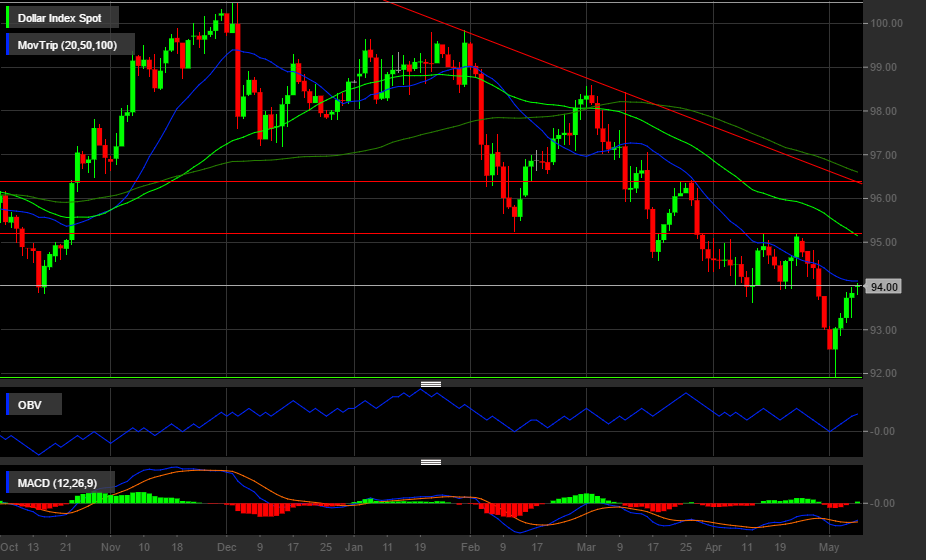The image size is (926, 560).
Task: Click green color swatch beside Dollar Index Spot
Action: [x=9, y=18]
